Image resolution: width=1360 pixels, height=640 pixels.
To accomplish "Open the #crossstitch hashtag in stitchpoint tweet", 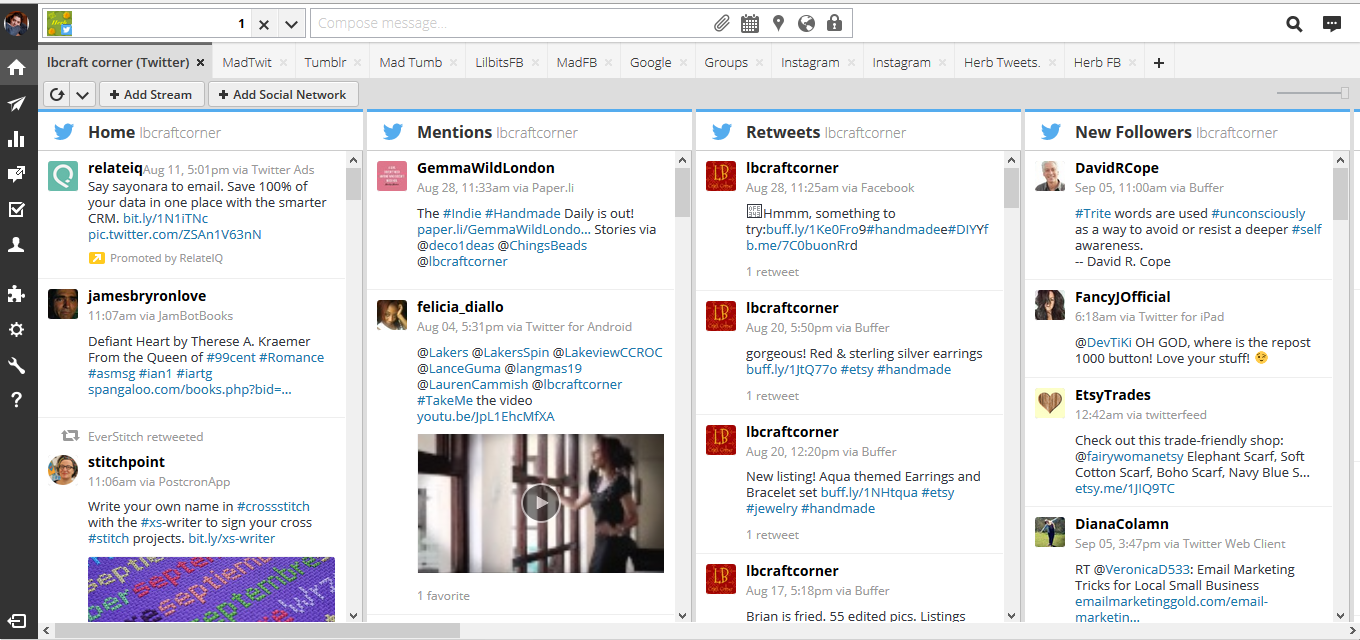I will click(273, 506).
